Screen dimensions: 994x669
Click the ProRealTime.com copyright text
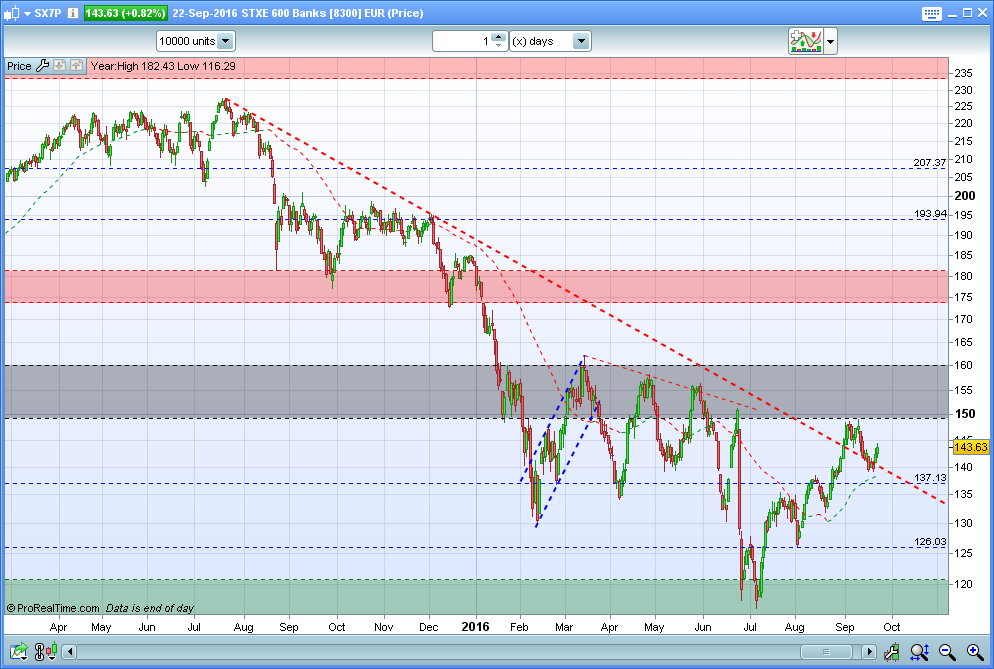point(53,608)
